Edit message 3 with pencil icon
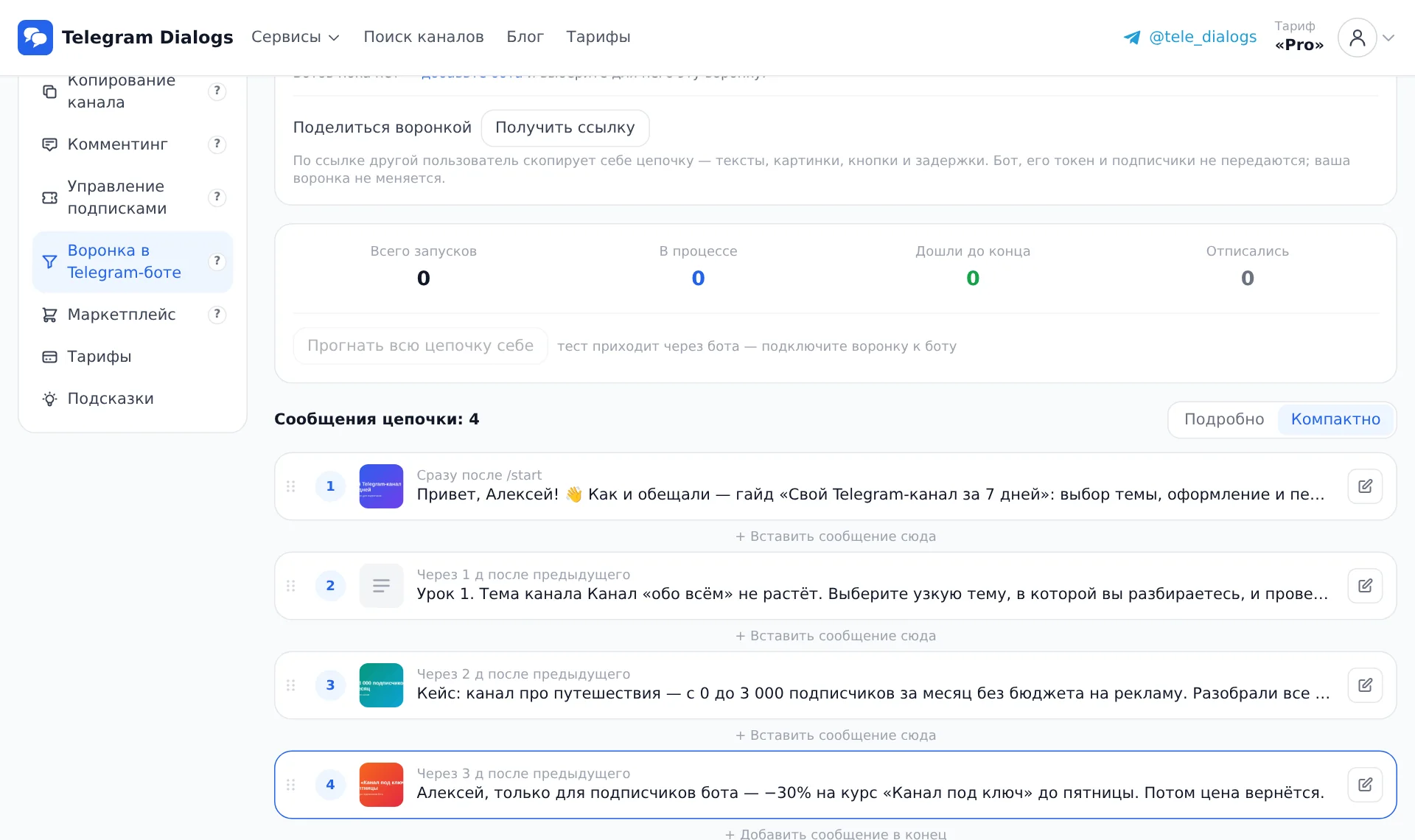Screen dimensions: 1415x840 point(1365,685)
